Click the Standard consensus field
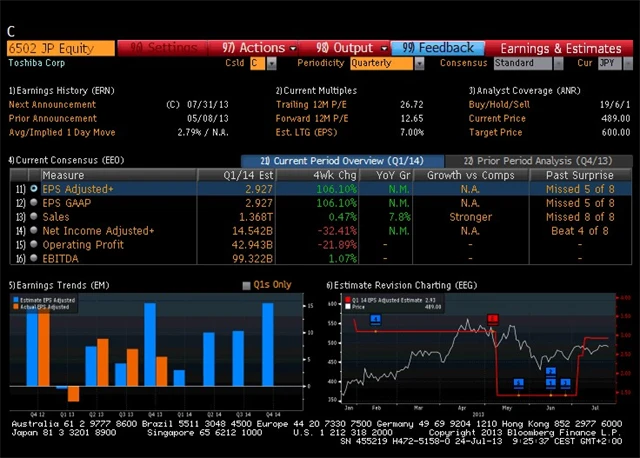 (523, 63)
